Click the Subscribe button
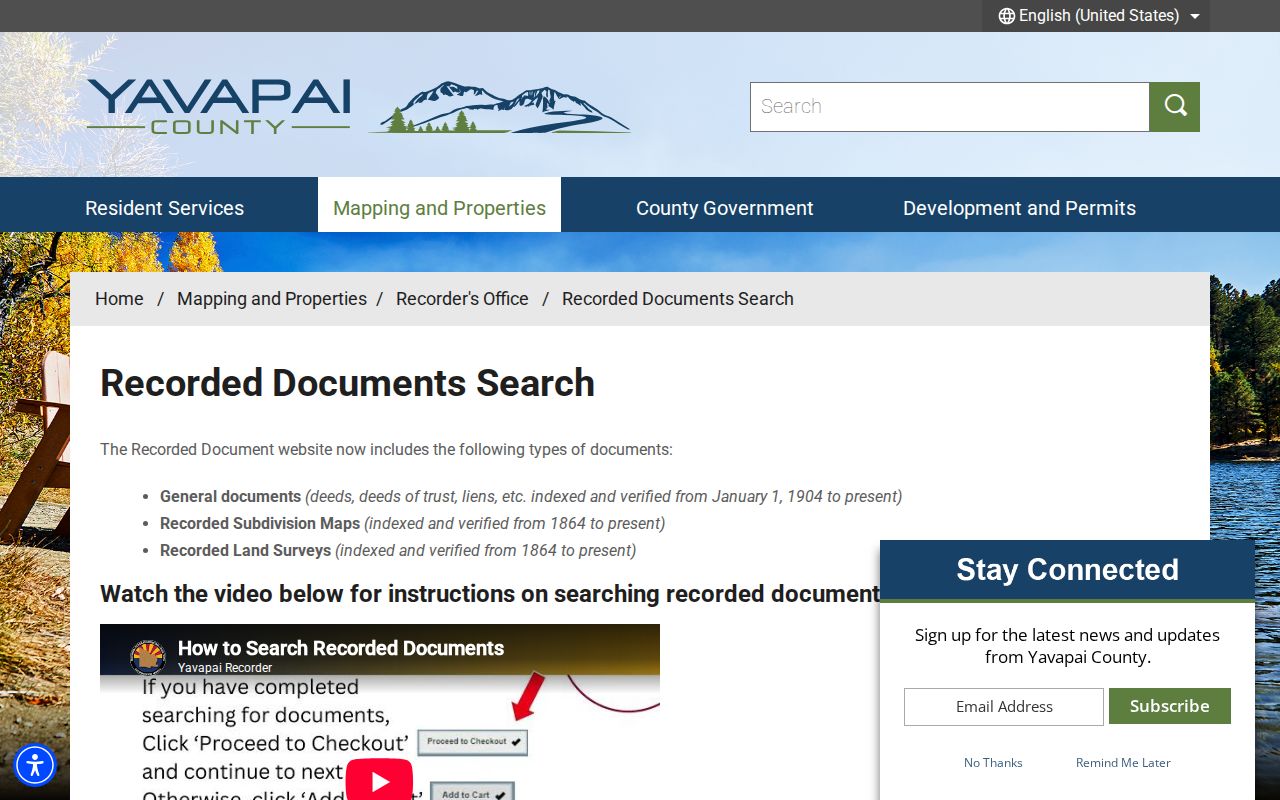 (1169, 706)
